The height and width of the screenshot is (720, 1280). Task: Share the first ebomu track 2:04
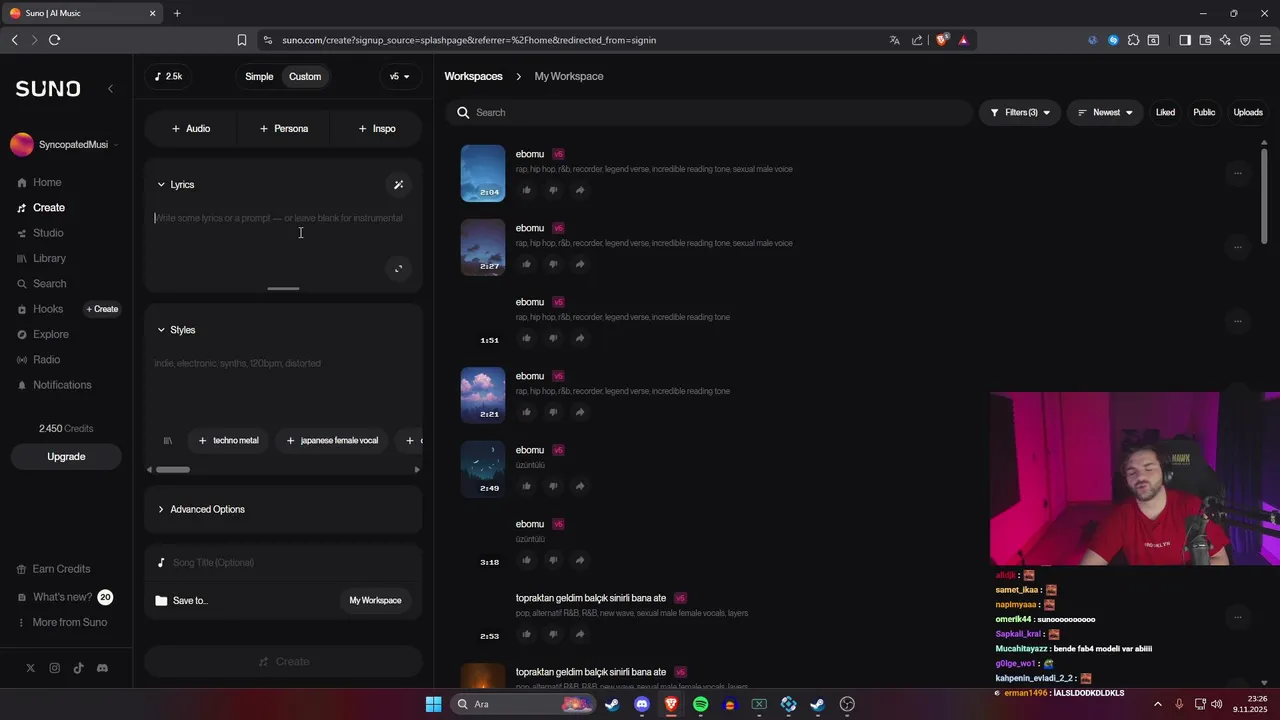[580, 190]
